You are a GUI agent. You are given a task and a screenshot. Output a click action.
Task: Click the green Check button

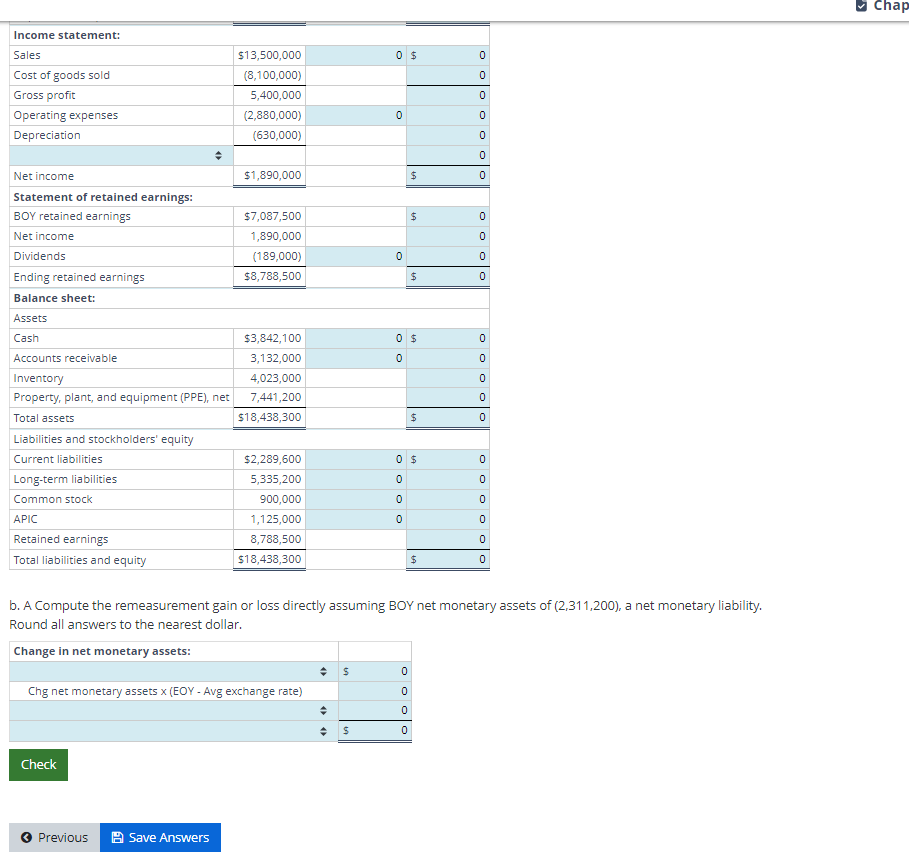click(x=38, y=764)
